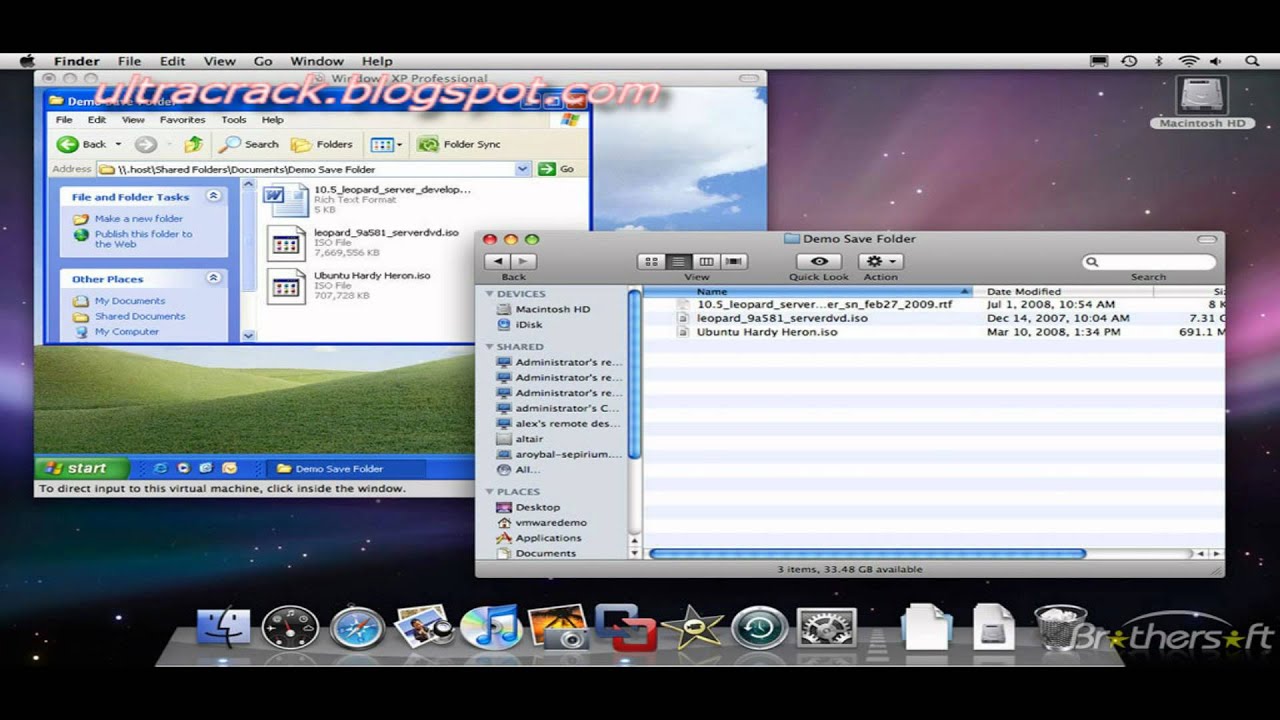
Task: Select leopard_9a581_serverdvd.iso in XP Explorer
Action: click(x=386, y=232)
